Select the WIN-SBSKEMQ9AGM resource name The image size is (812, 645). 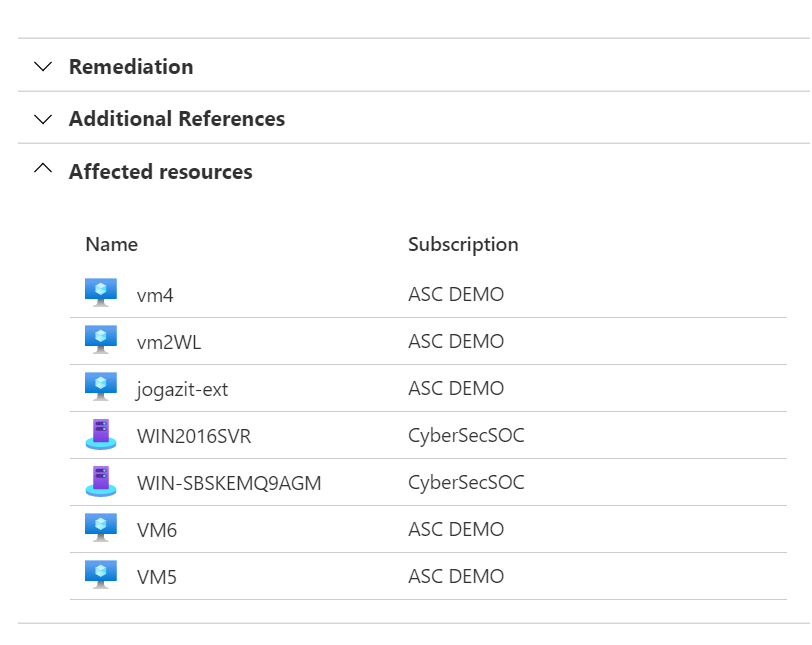[x=229, y=483]
